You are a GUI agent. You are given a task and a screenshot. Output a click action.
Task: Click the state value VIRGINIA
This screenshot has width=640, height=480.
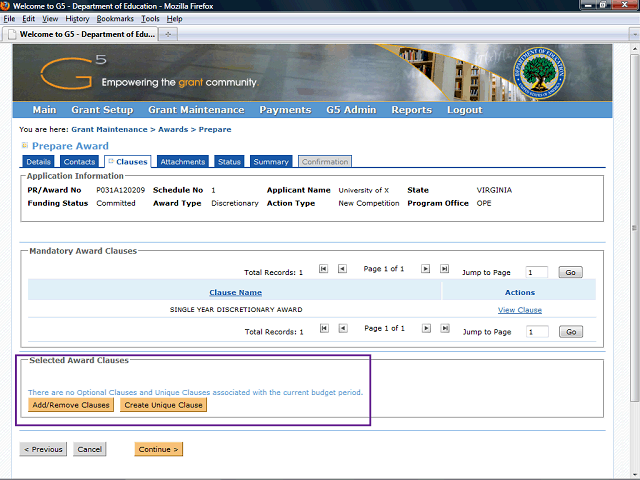(x=494, y=190)
